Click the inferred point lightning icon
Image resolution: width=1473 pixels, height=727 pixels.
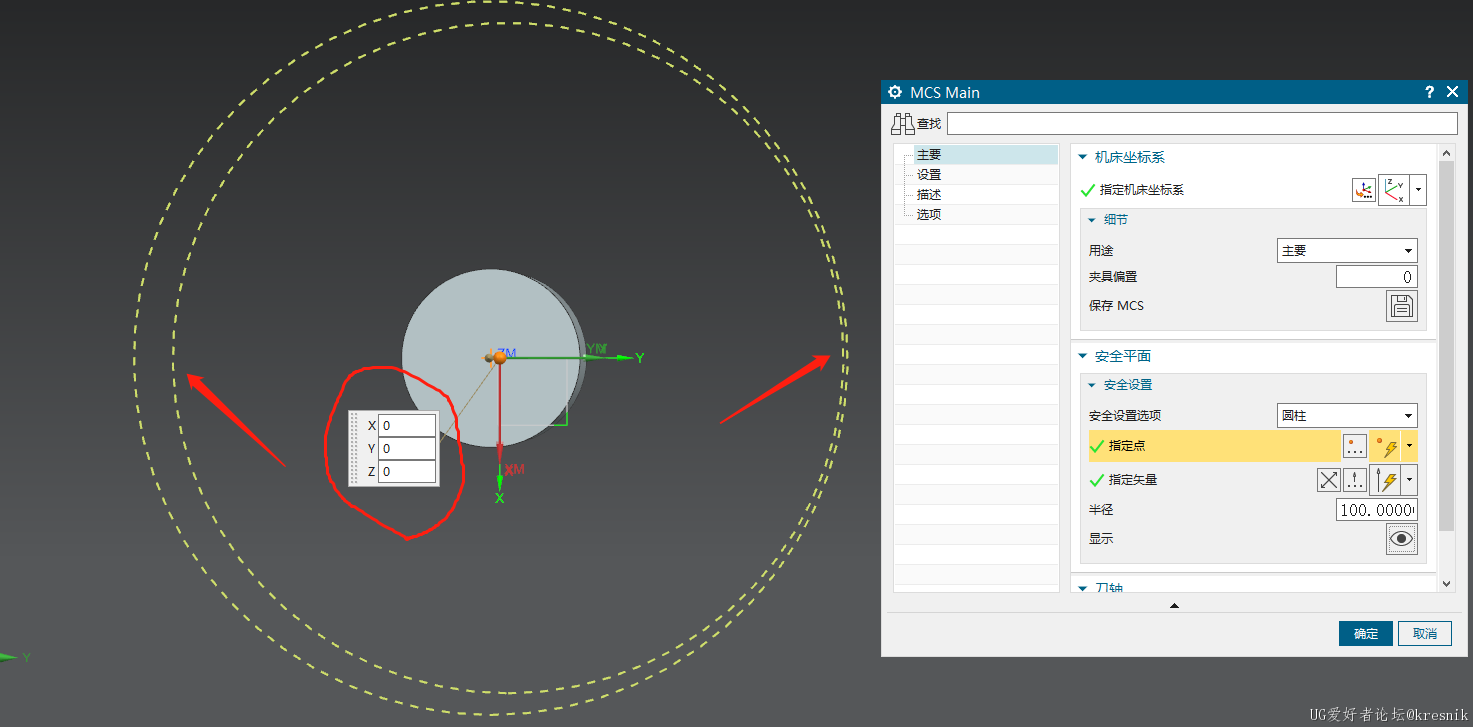[x=1385, y=446]
